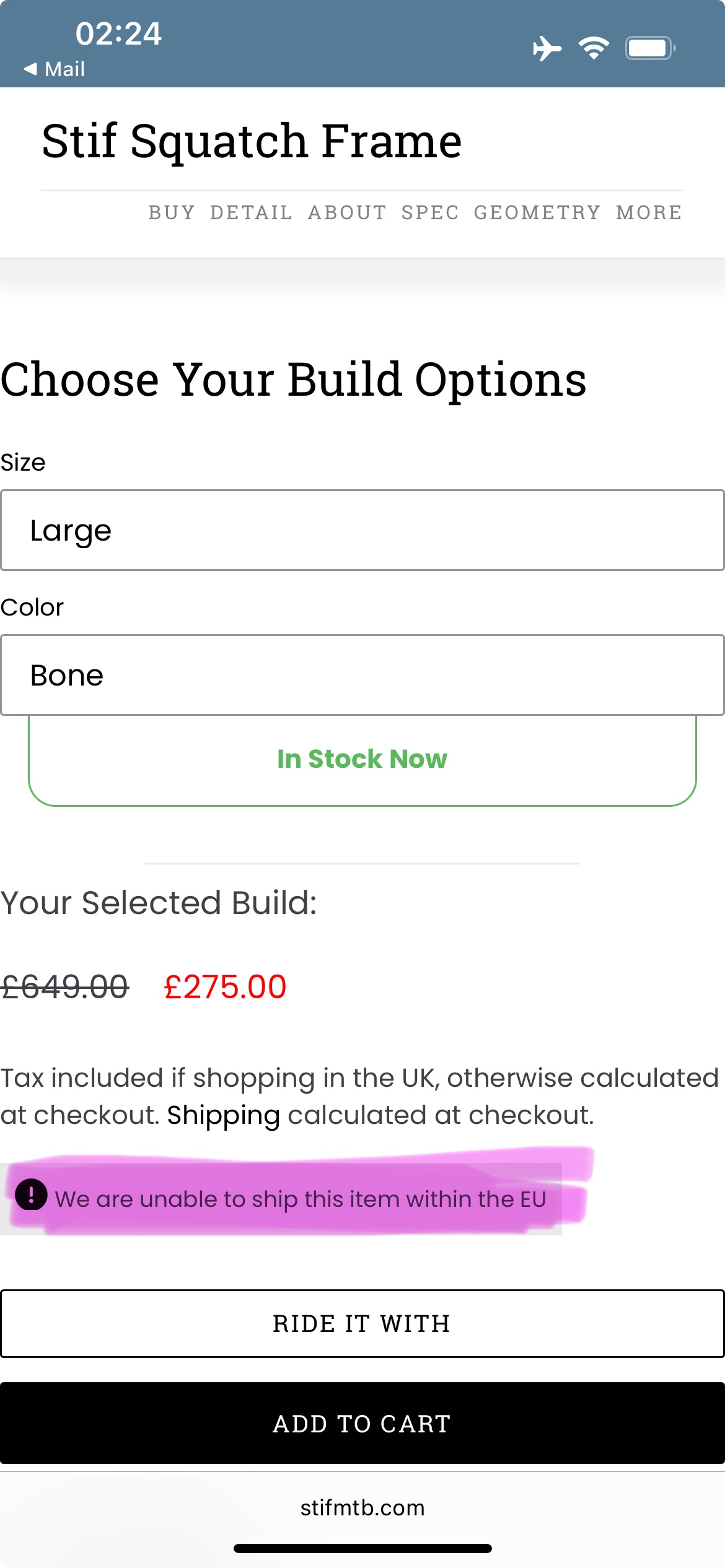This screenshot has width=725, height=1568.
Task: Tap the Wi-Fi status icon
Action: tap(594, 48)
